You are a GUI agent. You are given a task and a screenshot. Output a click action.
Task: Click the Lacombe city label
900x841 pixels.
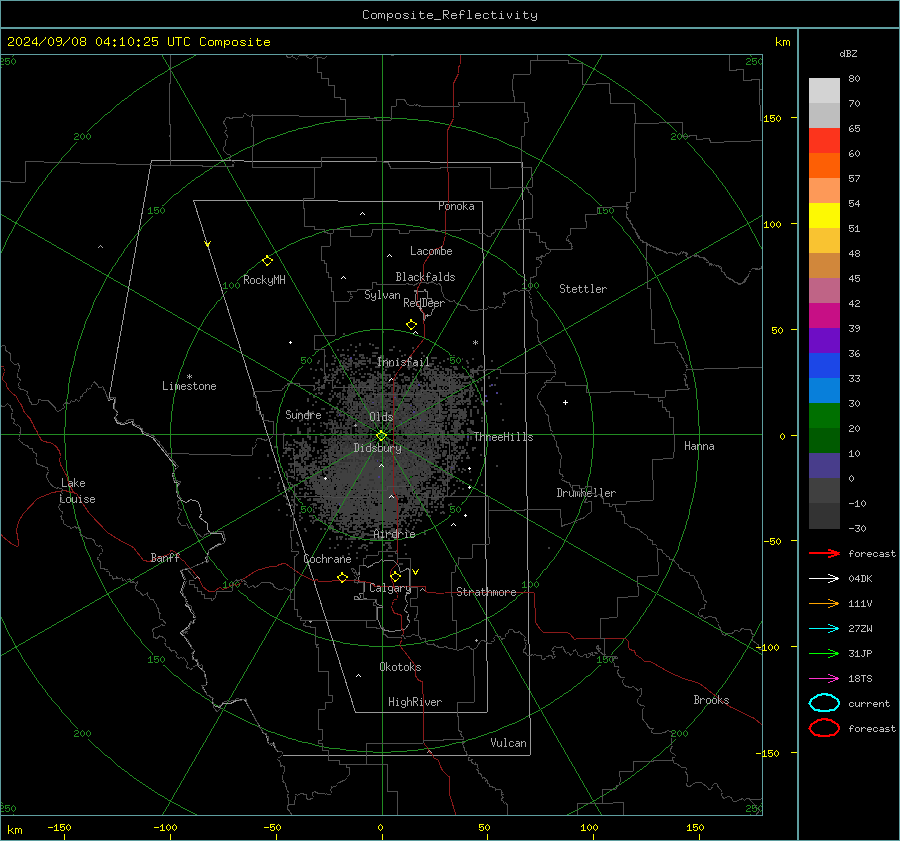pos(431,251)
